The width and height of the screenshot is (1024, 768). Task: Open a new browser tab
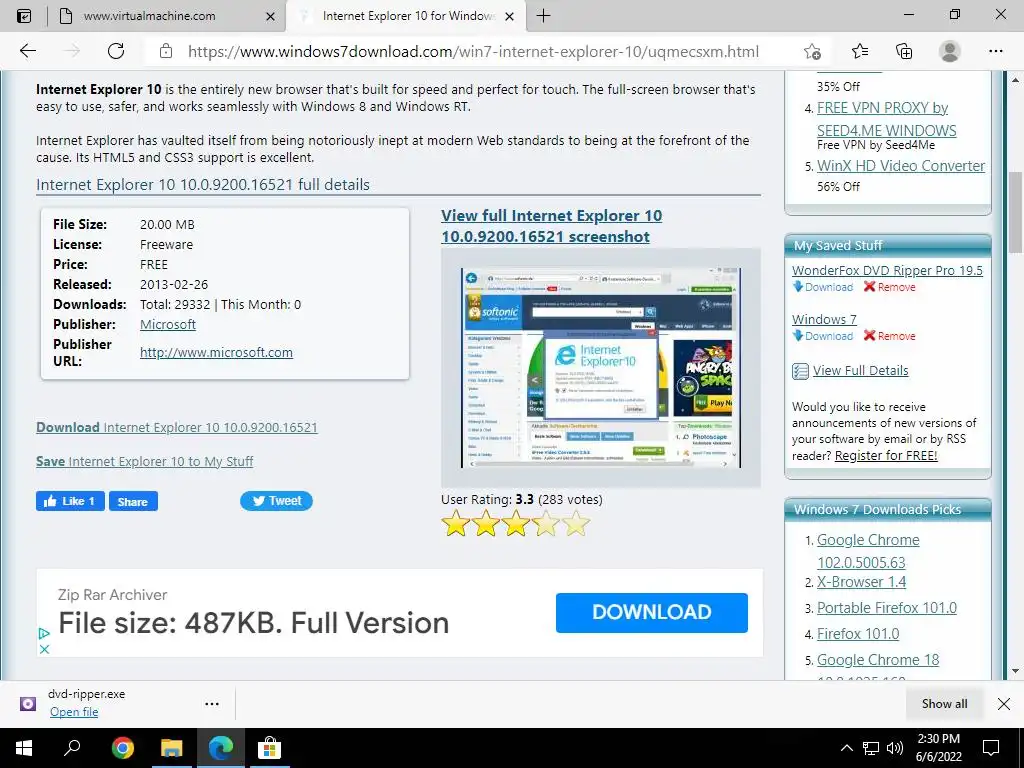click(543, 16)
